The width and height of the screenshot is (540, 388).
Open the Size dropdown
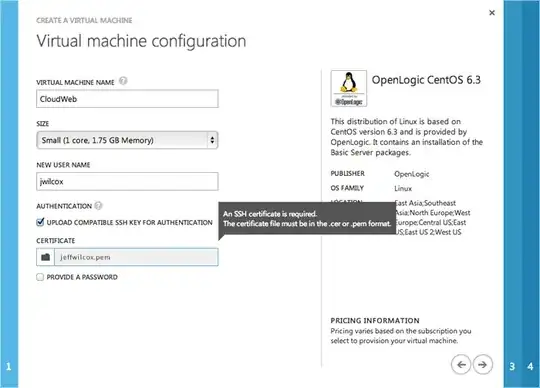[x=127, y=140]
